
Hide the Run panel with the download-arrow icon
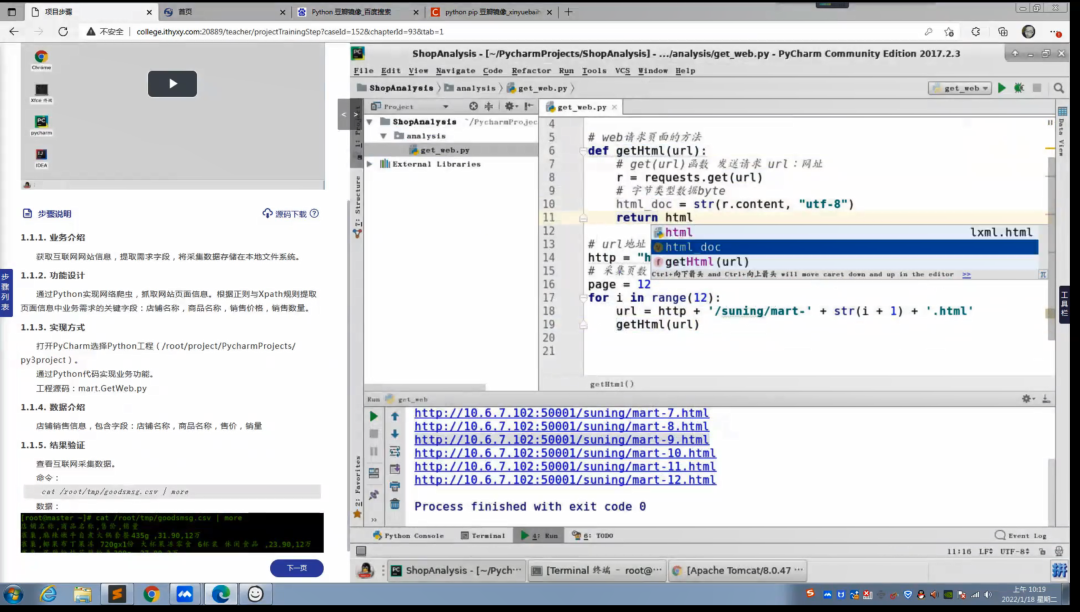click(x=1046, y=399)
